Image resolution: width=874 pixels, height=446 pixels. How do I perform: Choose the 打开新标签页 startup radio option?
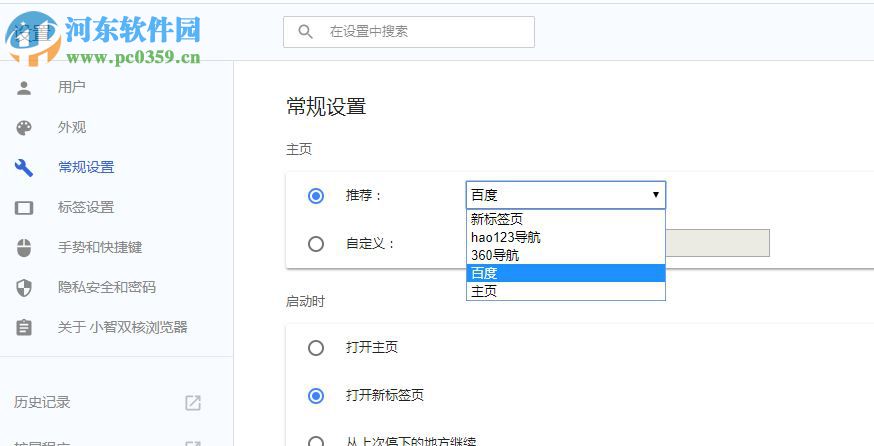pos(316,396)
